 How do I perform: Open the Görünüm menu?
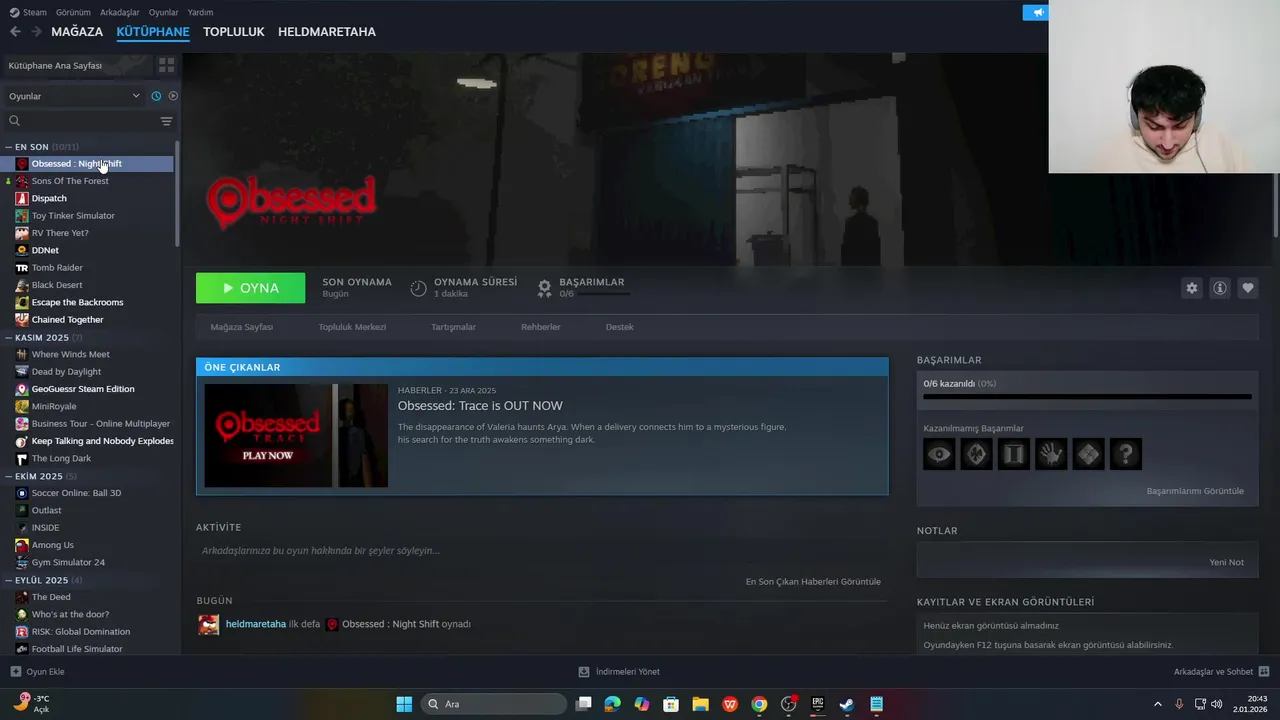(x=73, y=13)
